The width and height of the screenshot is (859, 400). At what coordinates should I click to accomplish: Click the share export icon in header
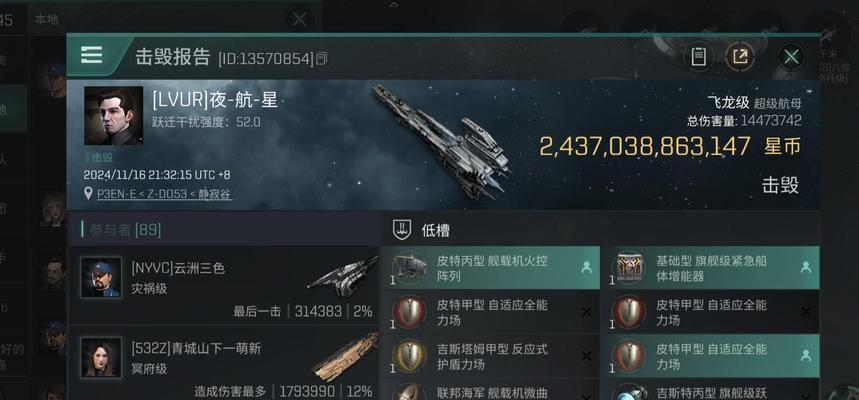(x=740, y=56)
